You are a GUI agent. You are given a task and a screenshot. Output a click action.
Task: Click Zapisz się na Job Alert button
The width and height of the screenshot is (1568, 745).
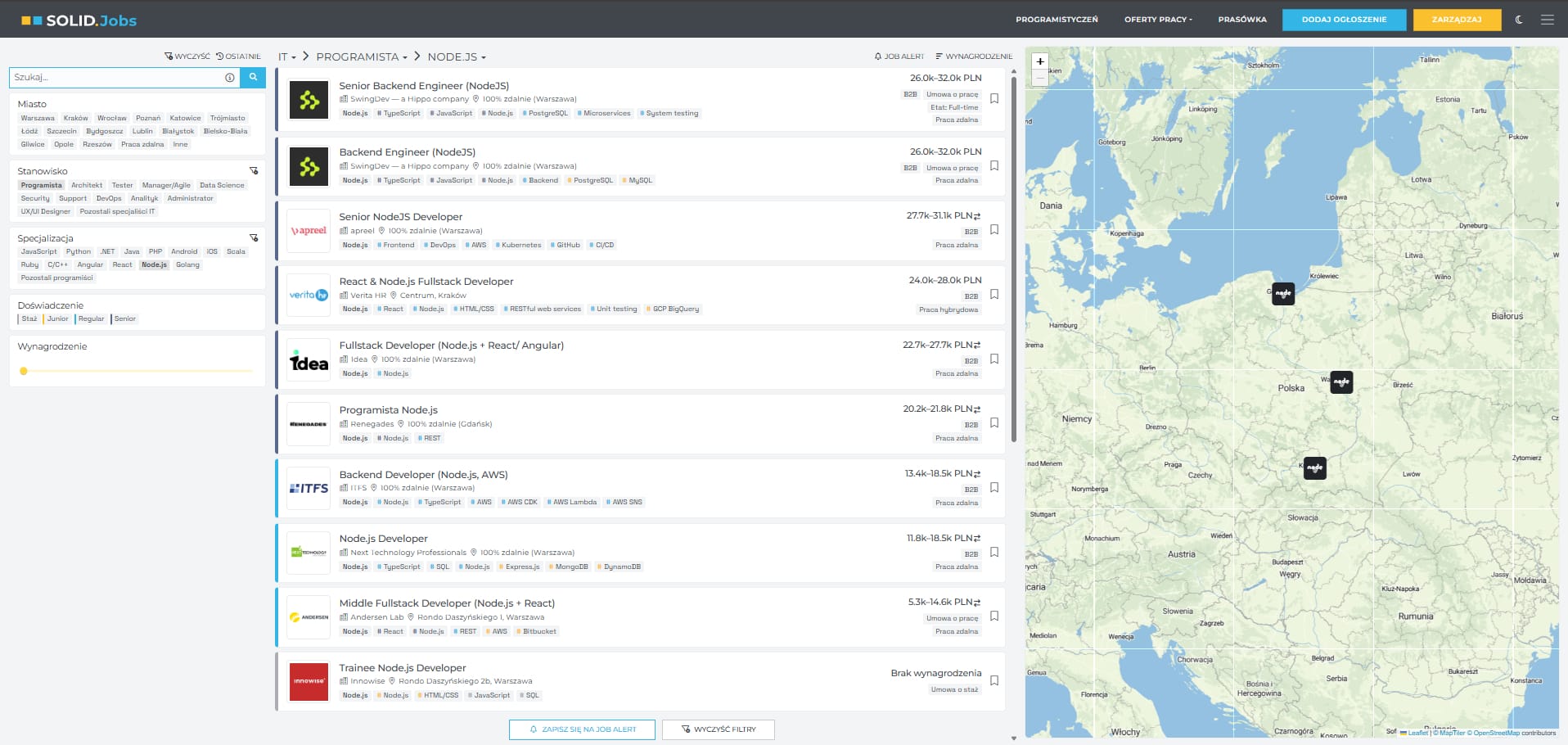(x=582, y=729)
